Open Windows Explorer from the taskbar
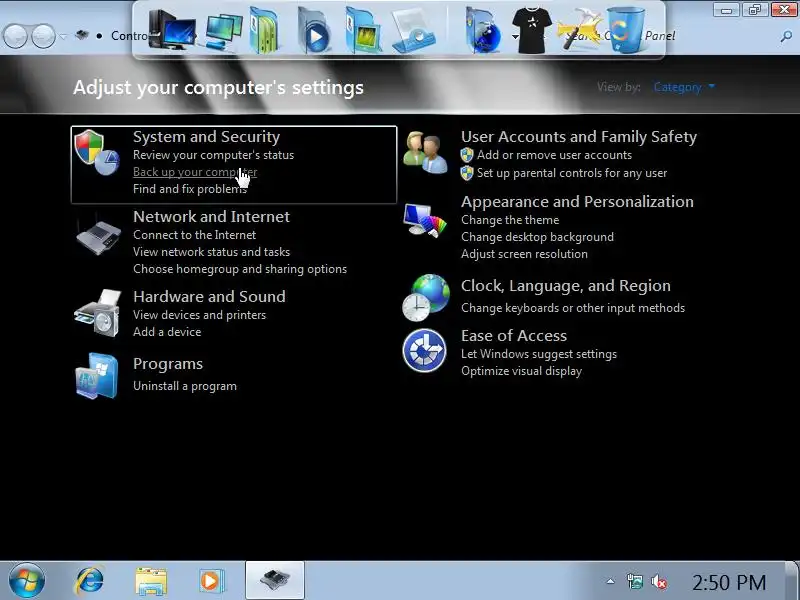Image resolution: width=800 pixels, height=600 pixels. 151,581
